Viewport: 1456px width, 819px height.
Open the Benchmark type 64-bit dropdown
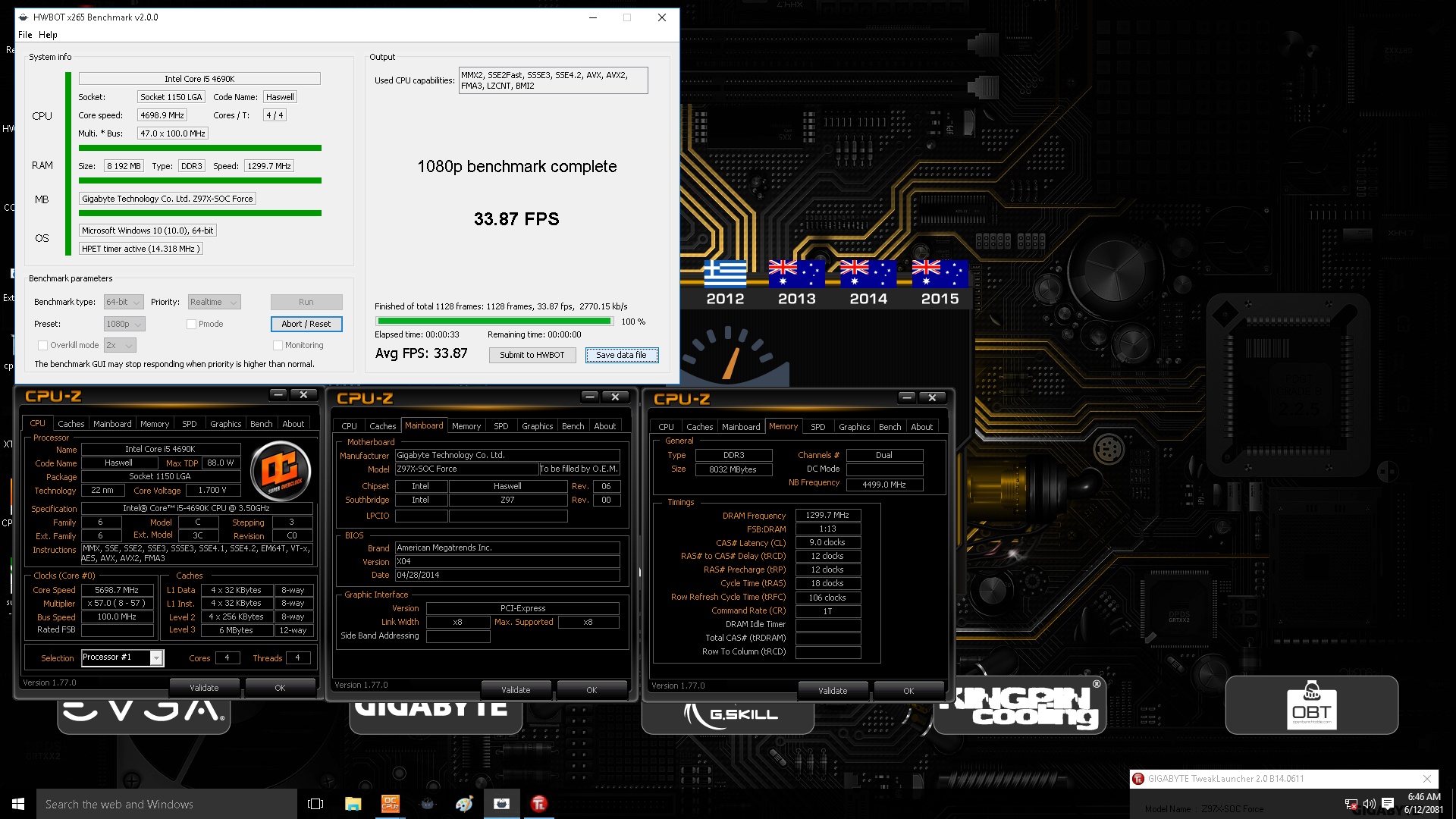[x=124, y=303]
